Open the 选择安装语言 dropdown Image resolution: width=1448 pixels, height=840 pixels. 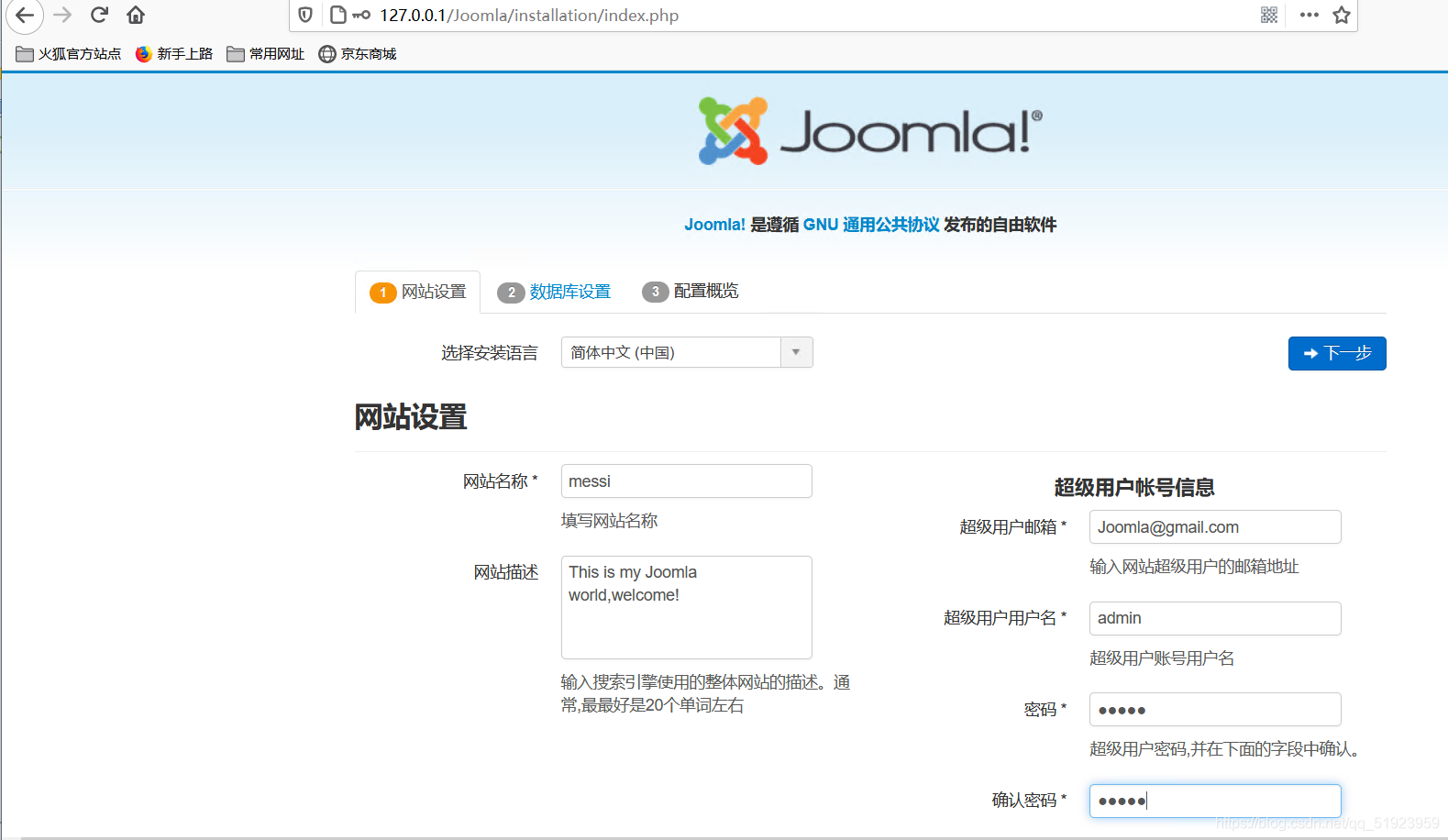[x=687, y=352]
